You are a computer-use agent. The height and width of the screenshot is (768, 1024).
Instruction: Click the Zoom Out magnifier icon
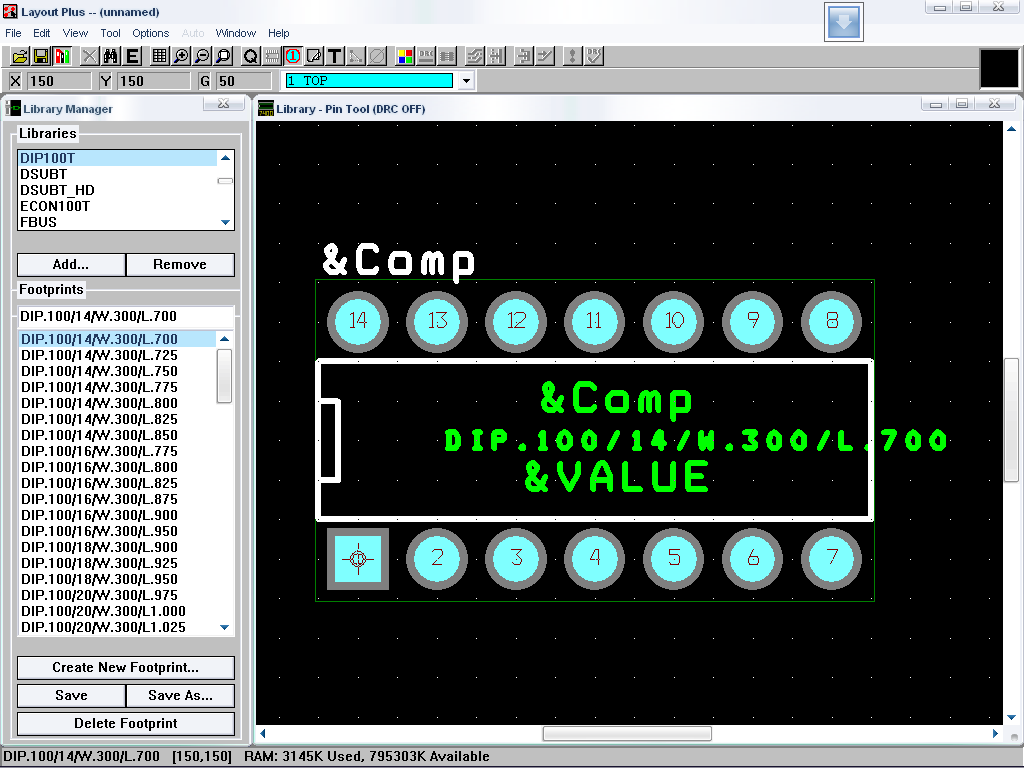point(202,56)
